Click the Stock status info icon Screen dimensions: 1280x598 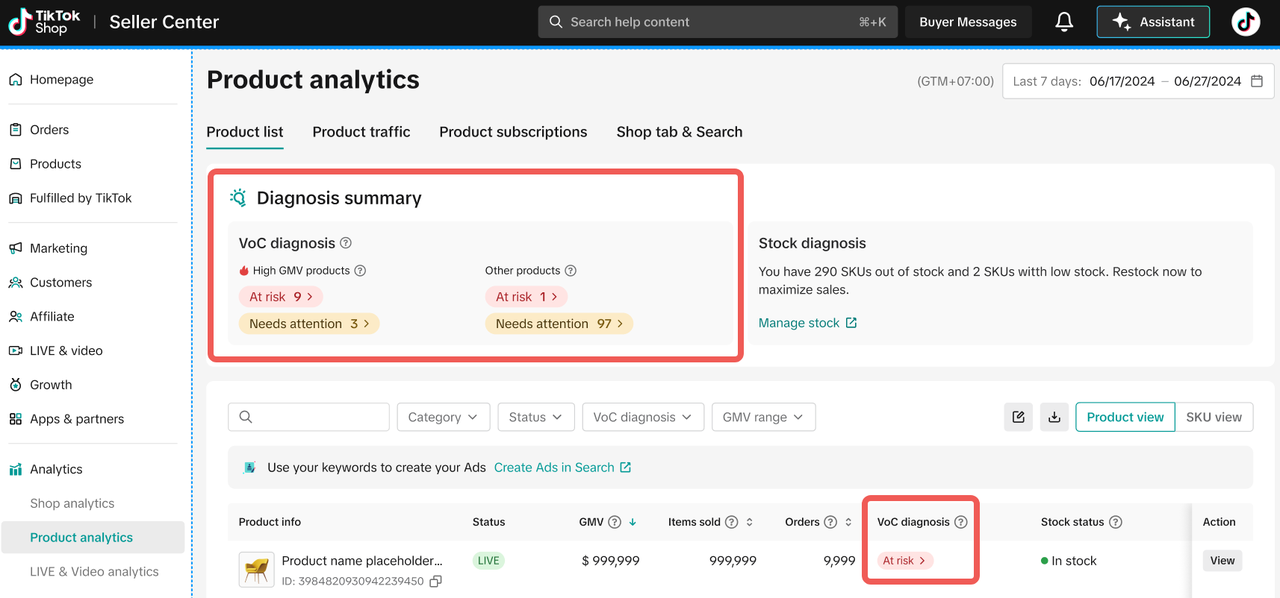(1115, 522)
